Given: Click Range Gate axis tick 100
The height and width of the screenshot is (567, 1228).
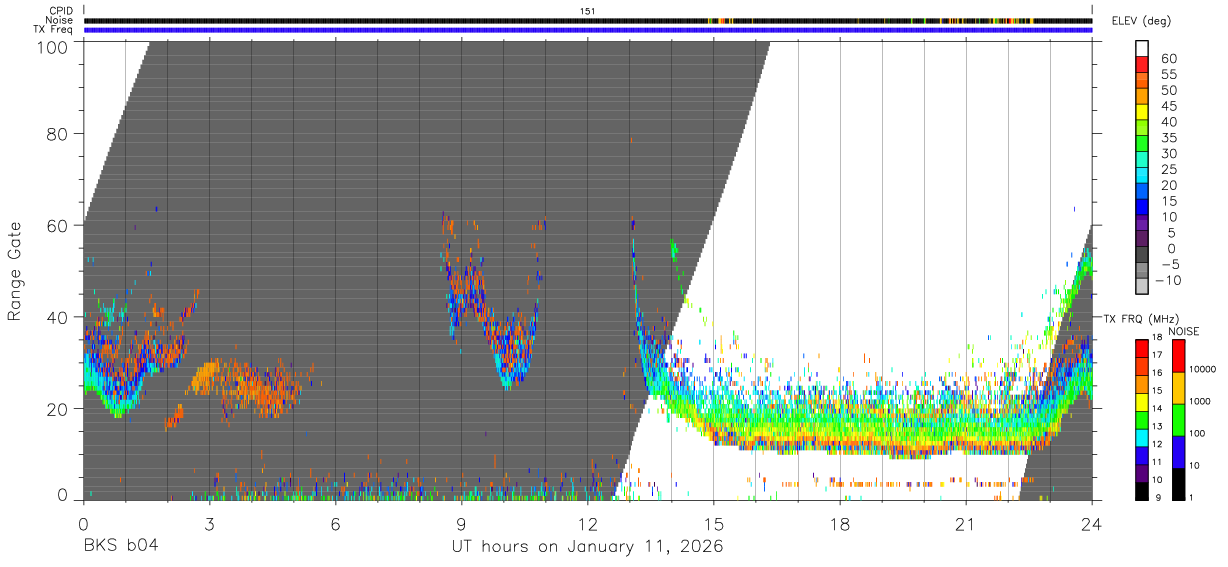Looking at the screenshot, I should tap(50, 47).
